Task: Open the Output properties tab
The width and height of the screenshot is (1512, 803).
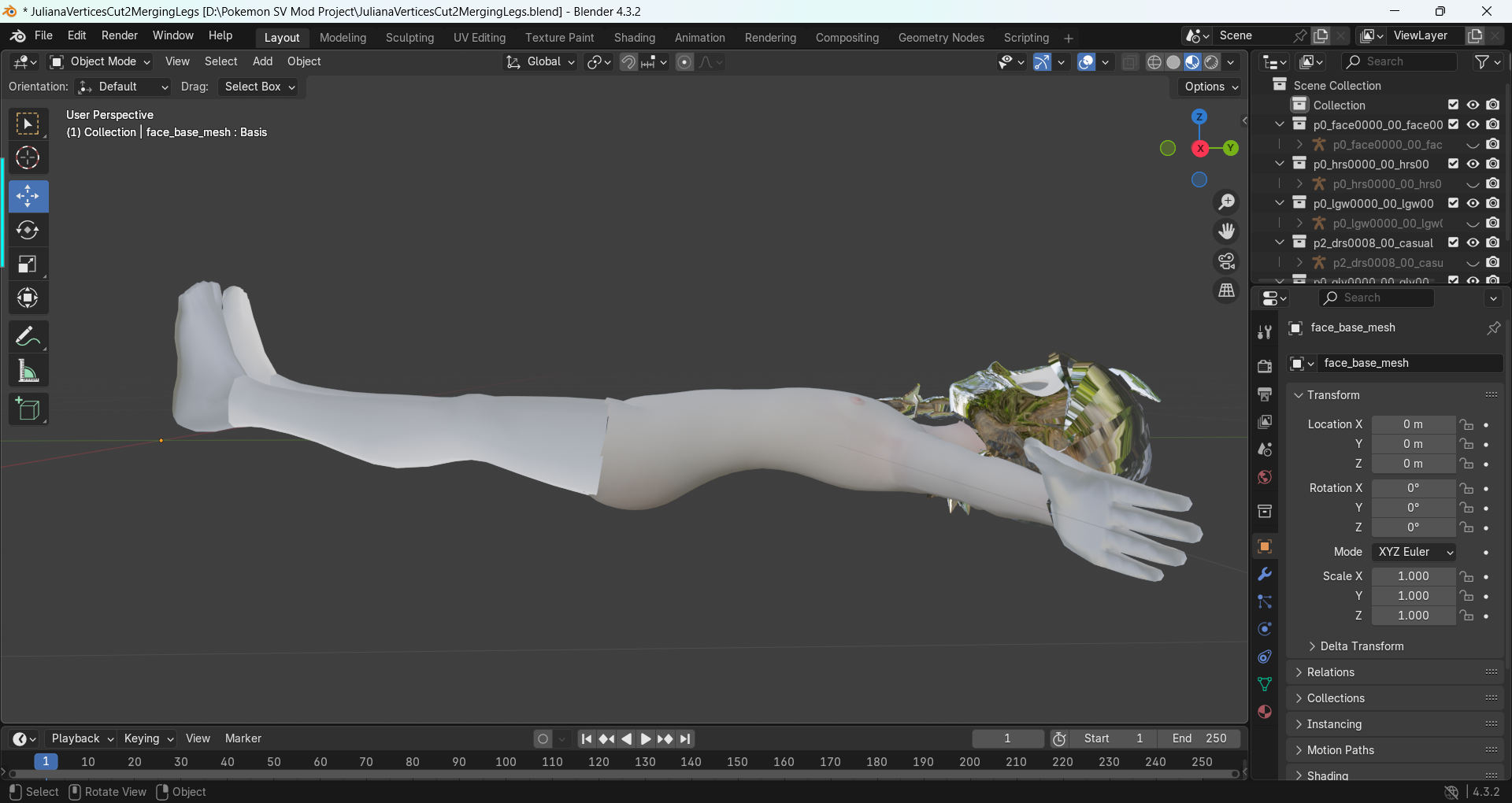Action: tap(1265, 394)
